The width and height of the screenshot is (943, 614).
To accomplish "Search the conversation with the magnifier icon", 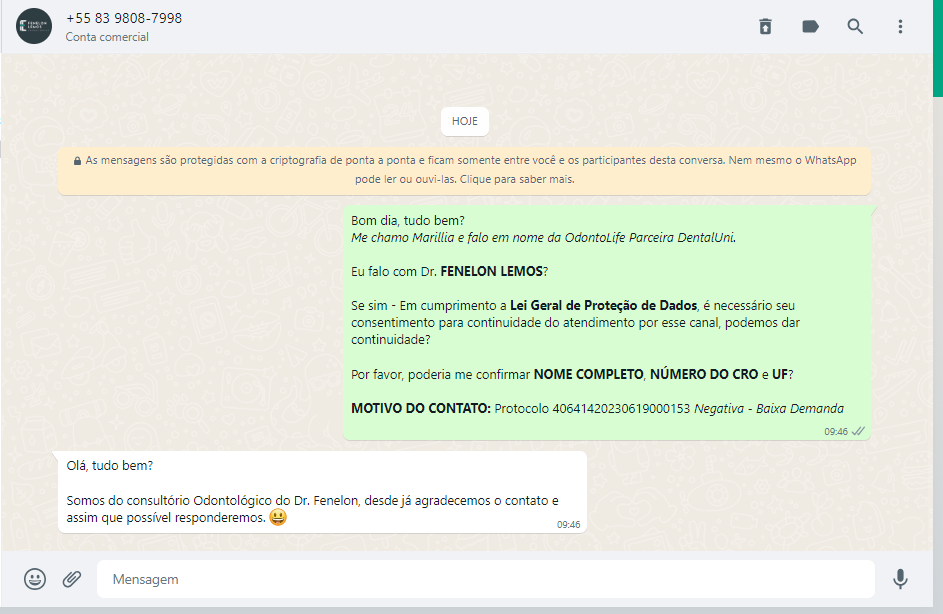I will 855,26.
